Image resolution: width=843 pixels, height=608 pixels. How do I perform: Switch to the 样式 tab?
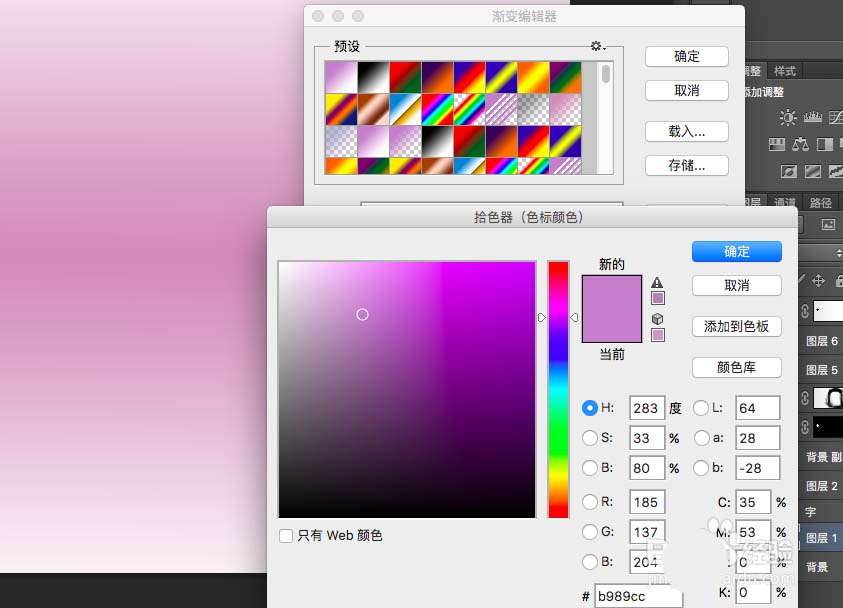pyautogui.click(x=784, y=71)
